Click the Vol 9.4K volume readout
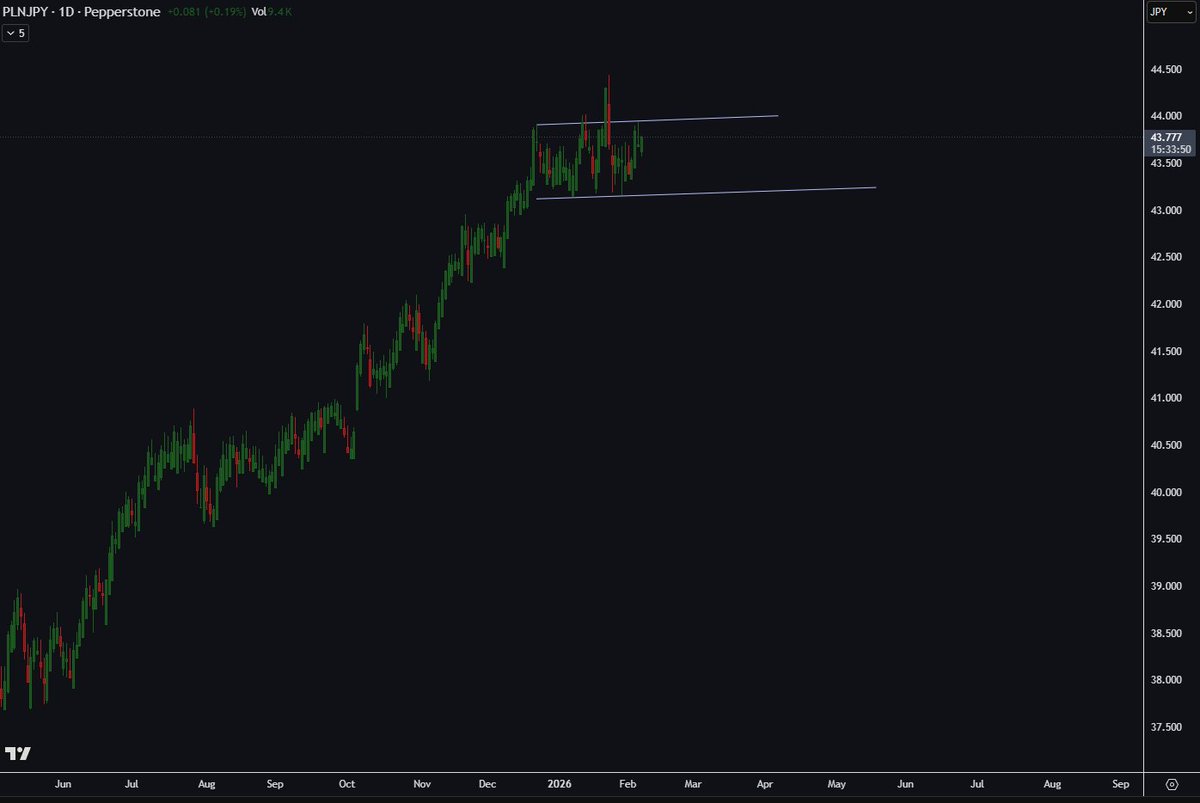 tap(273, 12)
